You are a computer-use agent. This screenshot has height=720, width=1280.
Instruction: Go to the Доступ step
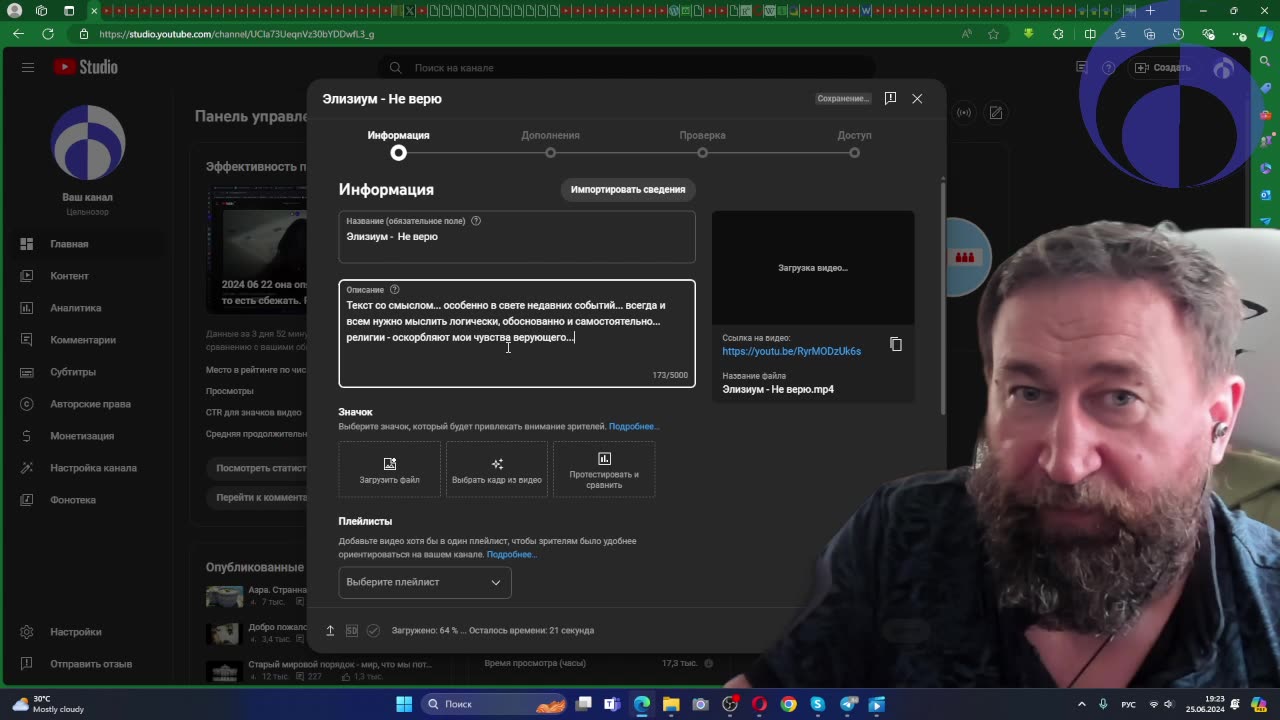click(x=854, y=144)
